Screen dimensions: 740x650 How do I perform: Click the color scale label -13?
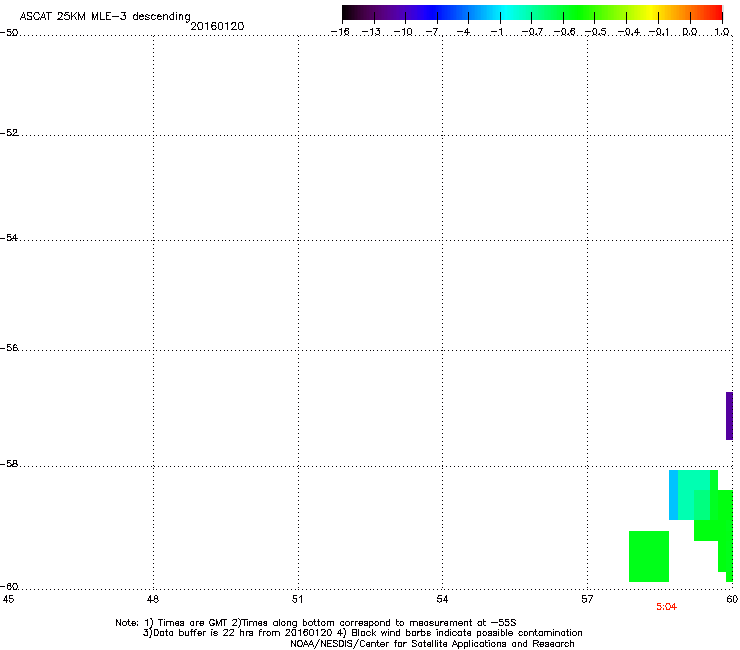pyautogui.click(x=371, y=32)
